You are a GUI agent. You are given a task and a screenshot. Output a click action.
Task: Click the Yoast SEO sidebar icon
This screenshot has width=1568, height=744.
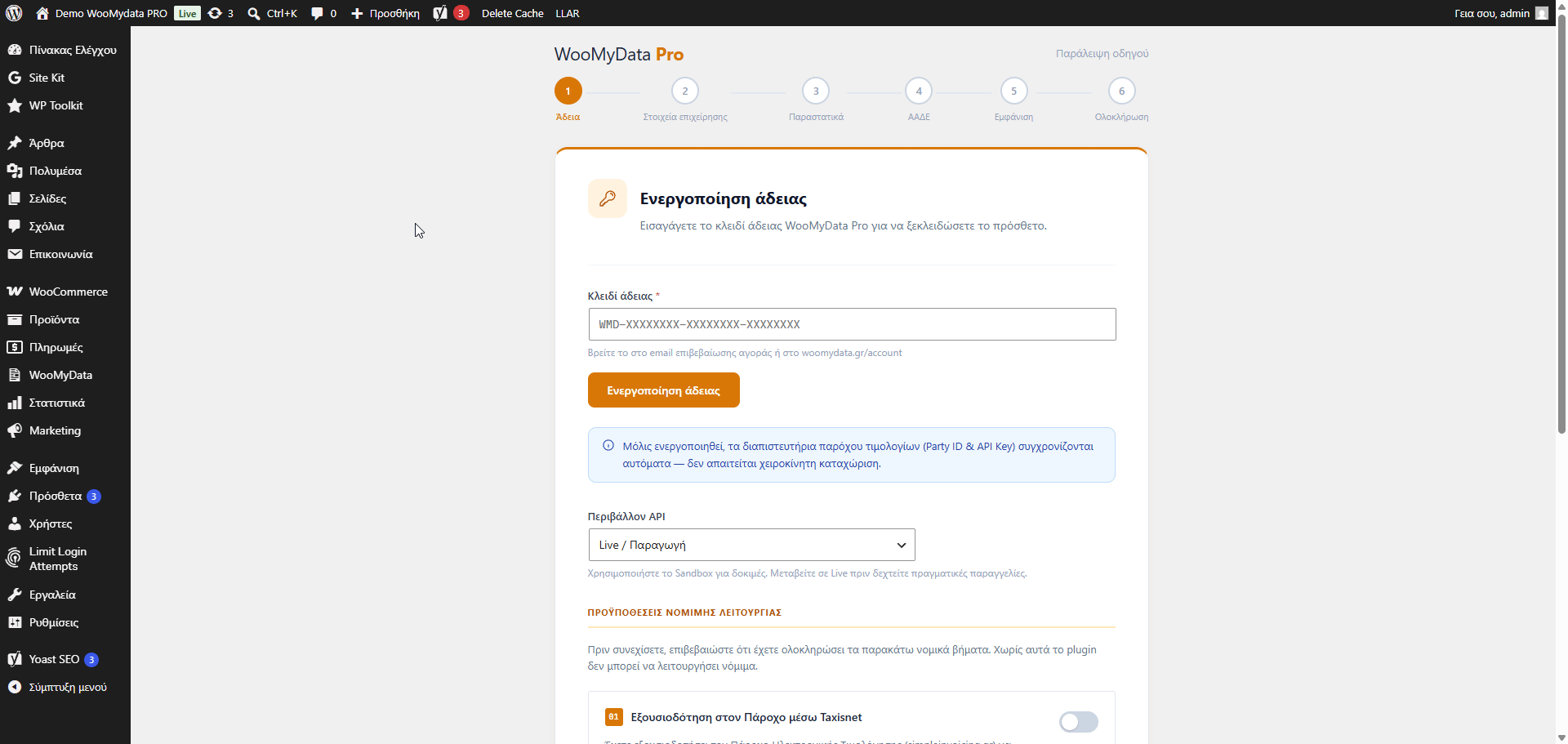point(15,659)
